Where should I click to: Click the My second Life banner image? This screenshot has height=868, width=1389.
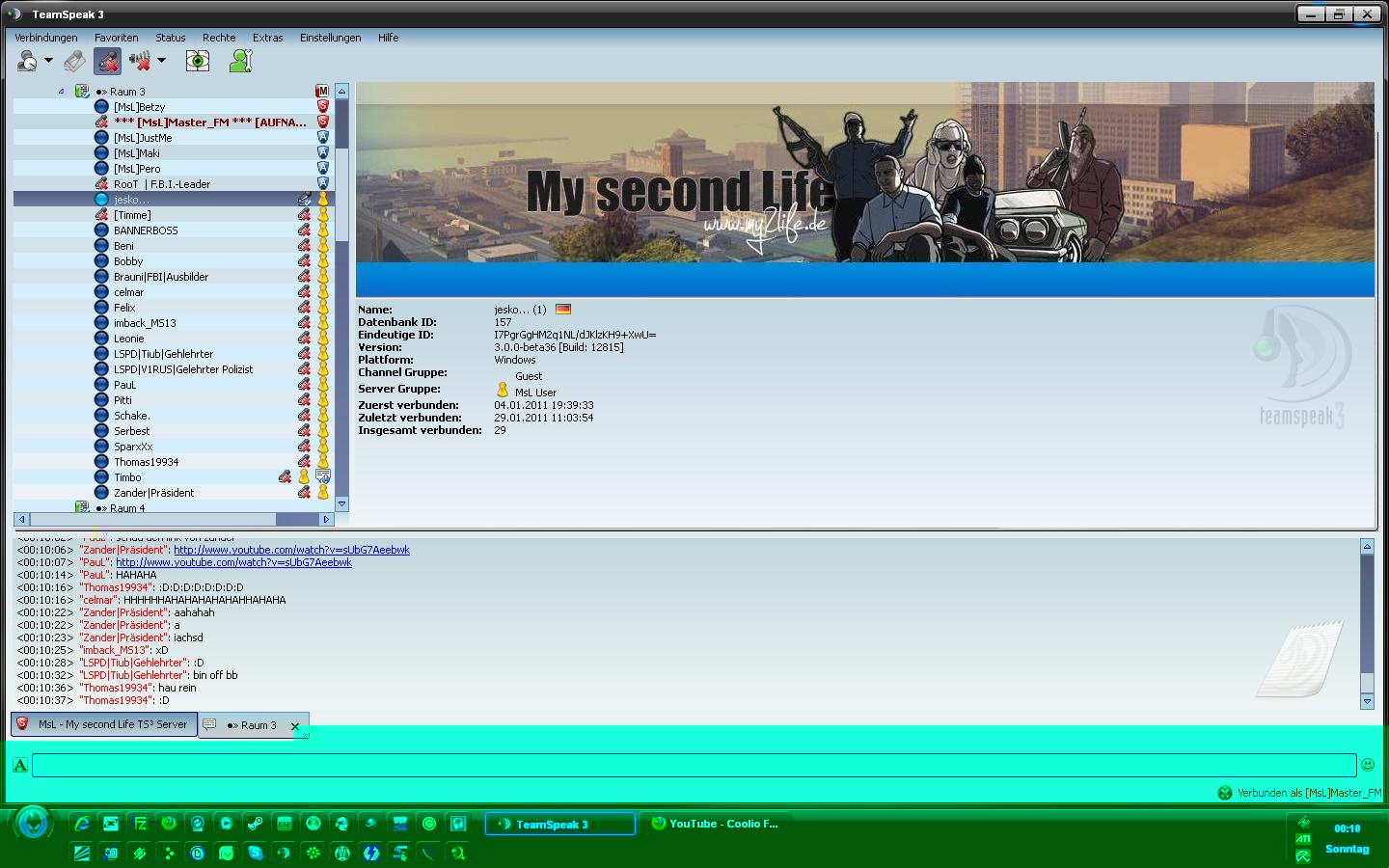point(865,172)
